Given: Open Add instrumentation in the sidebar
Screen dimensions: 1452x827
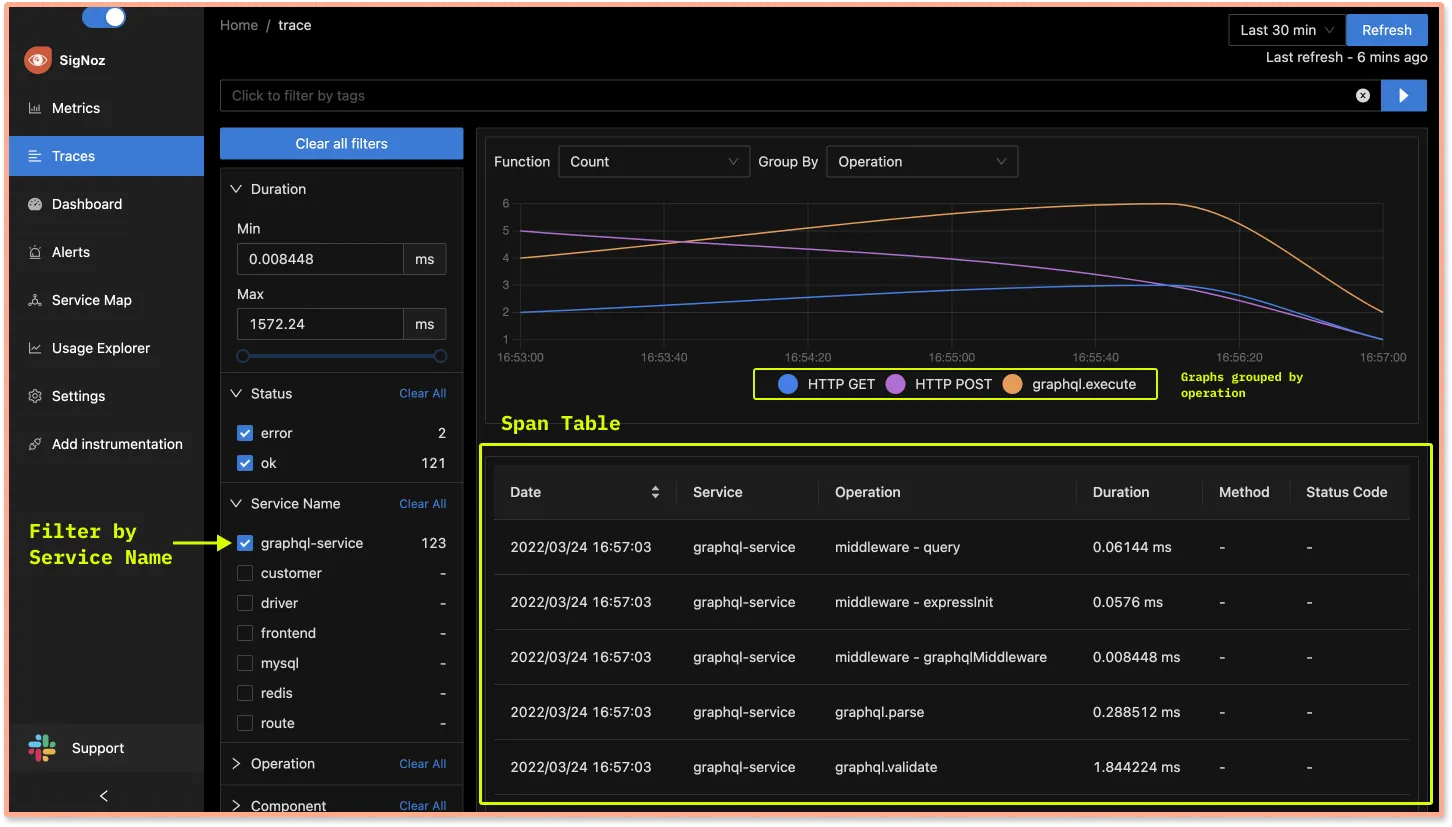Looking at the screenshot, I should [106, 444].
